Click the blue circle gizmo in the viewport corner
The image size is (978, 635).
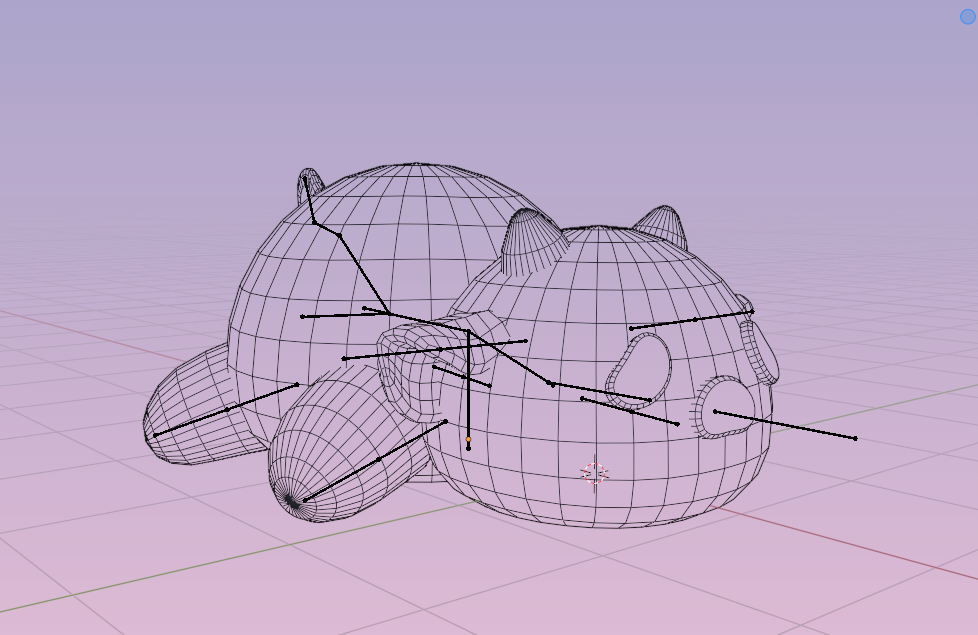[968, 17]
